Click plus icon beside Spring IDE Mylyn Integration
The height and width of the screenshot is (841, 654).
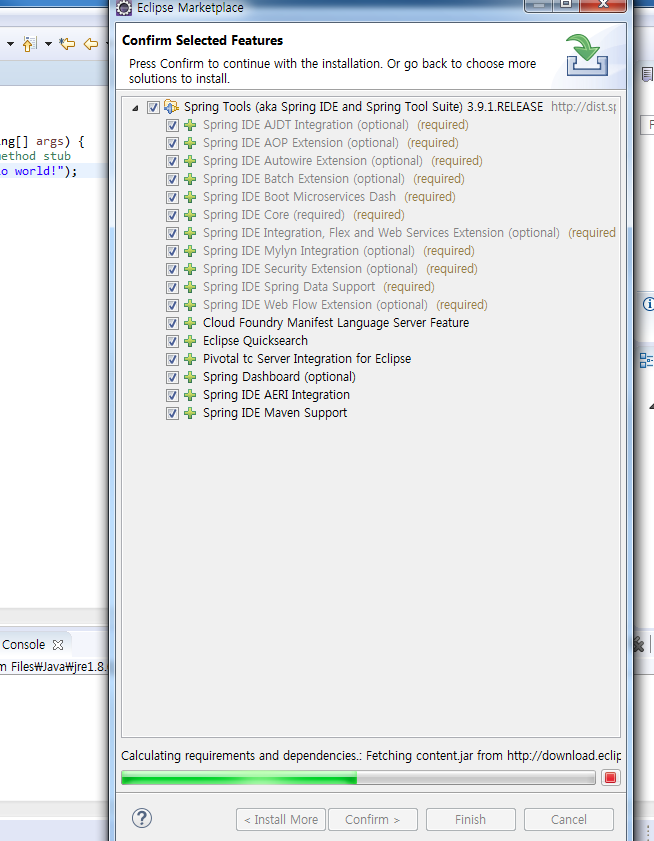(190, 251)
